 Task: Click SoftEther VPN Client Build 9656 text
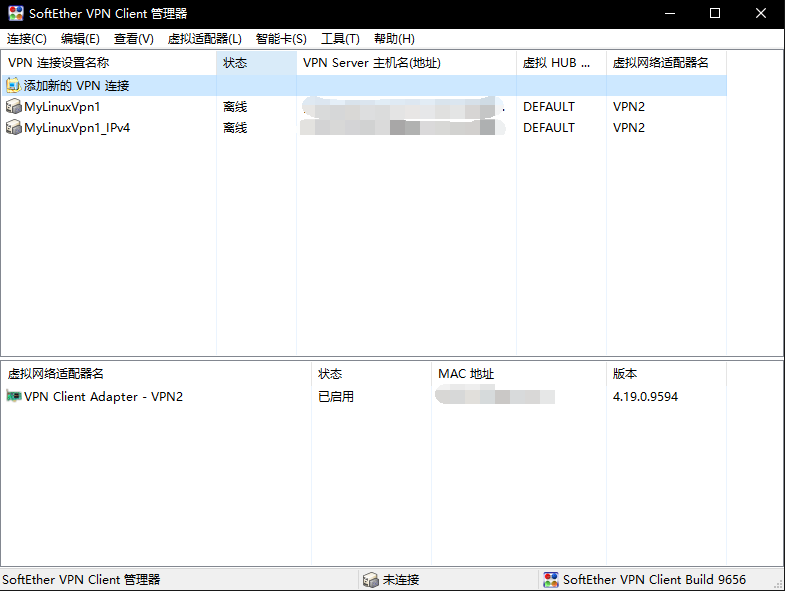click(x=654, y=579)
